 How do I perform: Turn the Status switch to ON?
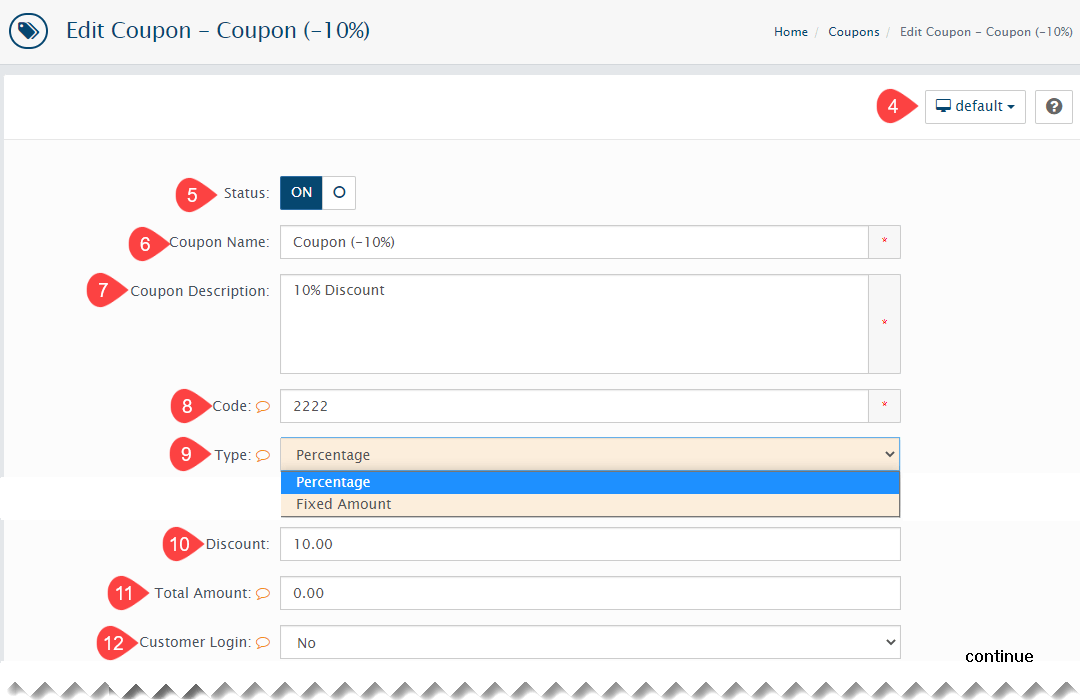[301, 193]
